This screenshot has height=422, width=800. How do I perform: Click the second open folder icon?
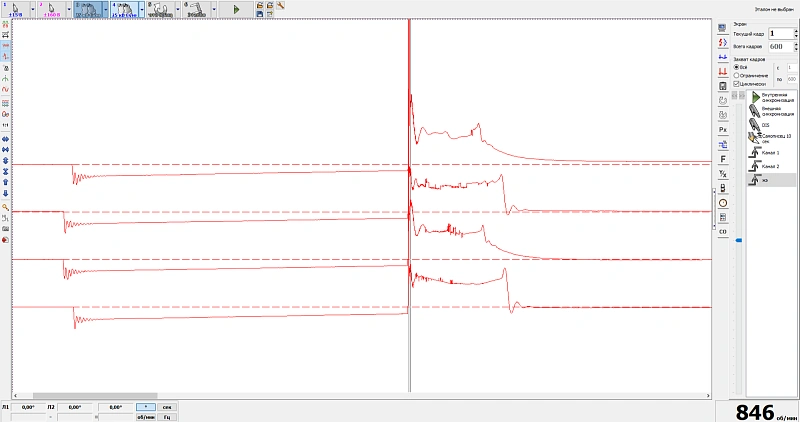pyautogui.click(x=270, y=5)
